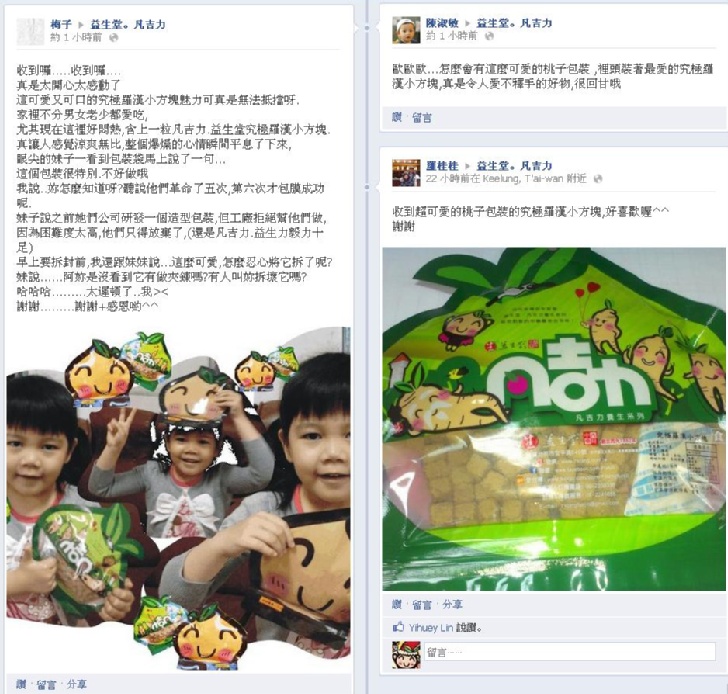
Task: Click 梅子's profile picture thumbnail
Action: click(31, 32)
